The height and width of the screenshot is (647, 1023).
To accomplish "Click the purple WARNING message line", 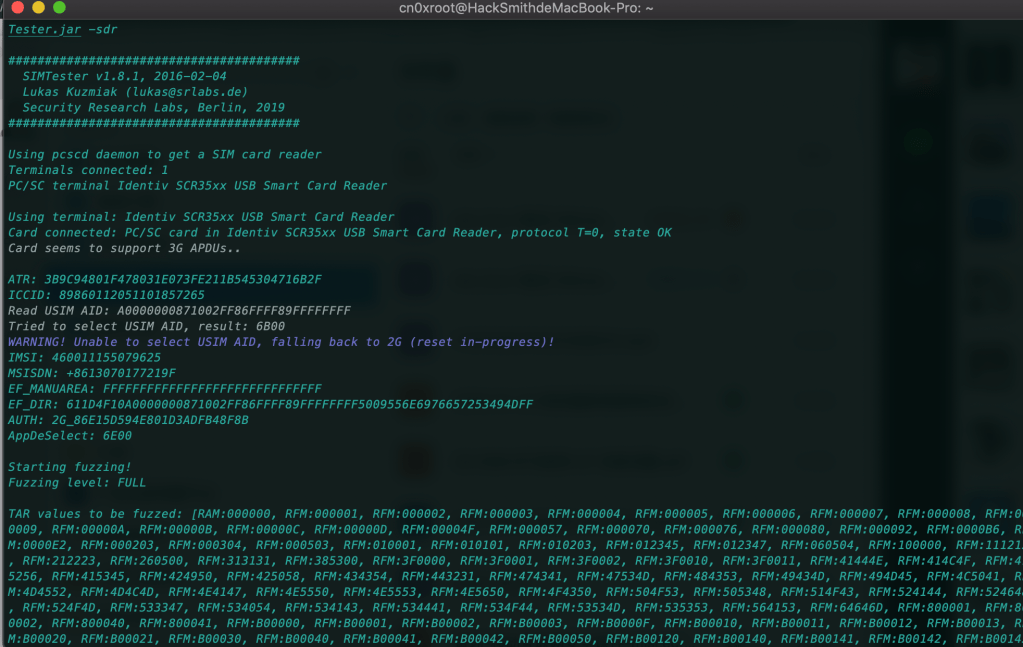I will 281,342.
